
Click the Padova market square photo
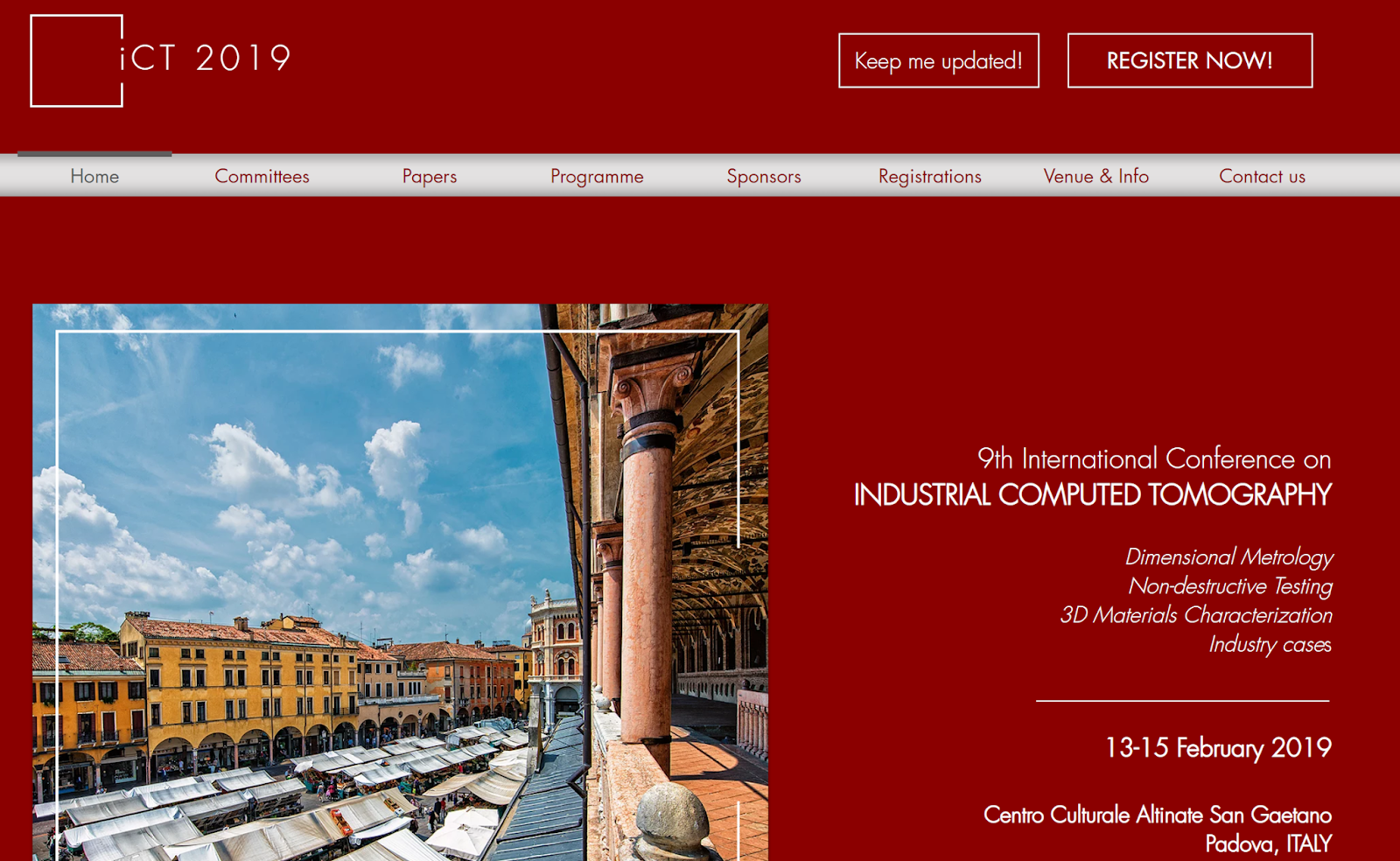[x=401, y=582]
